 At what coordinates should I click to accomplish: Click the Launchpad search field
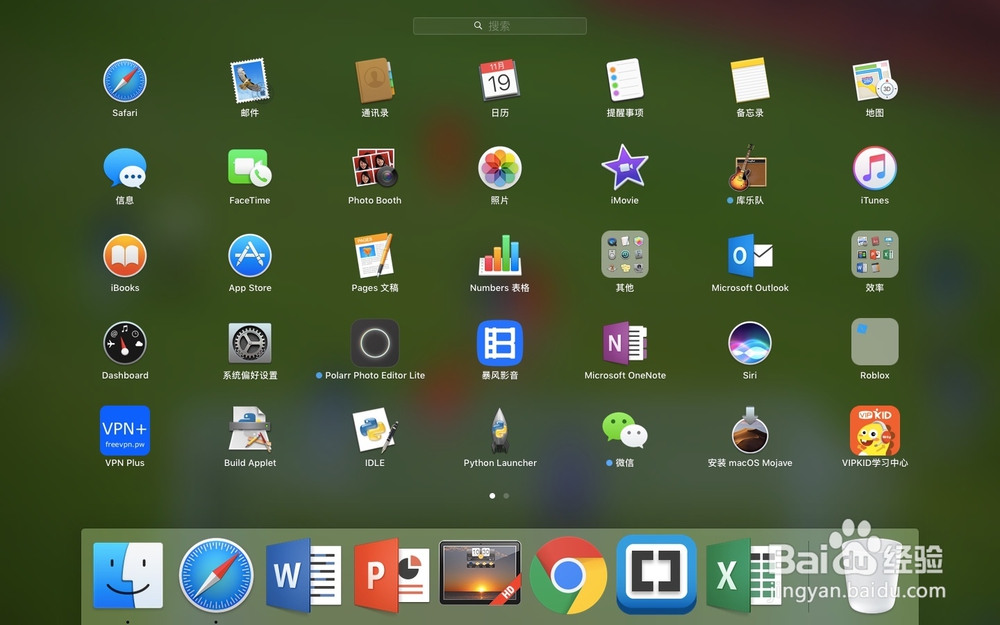(x=499, y=26)
